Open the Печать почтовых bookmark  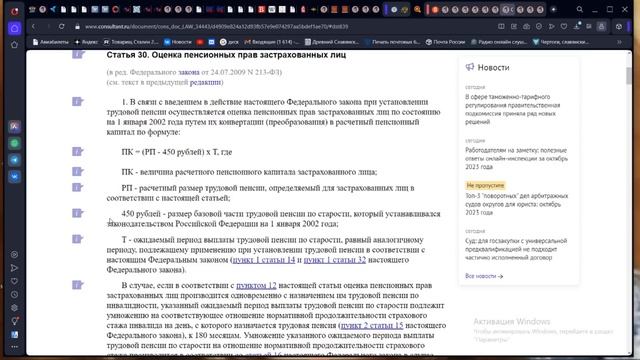(392, 42)
